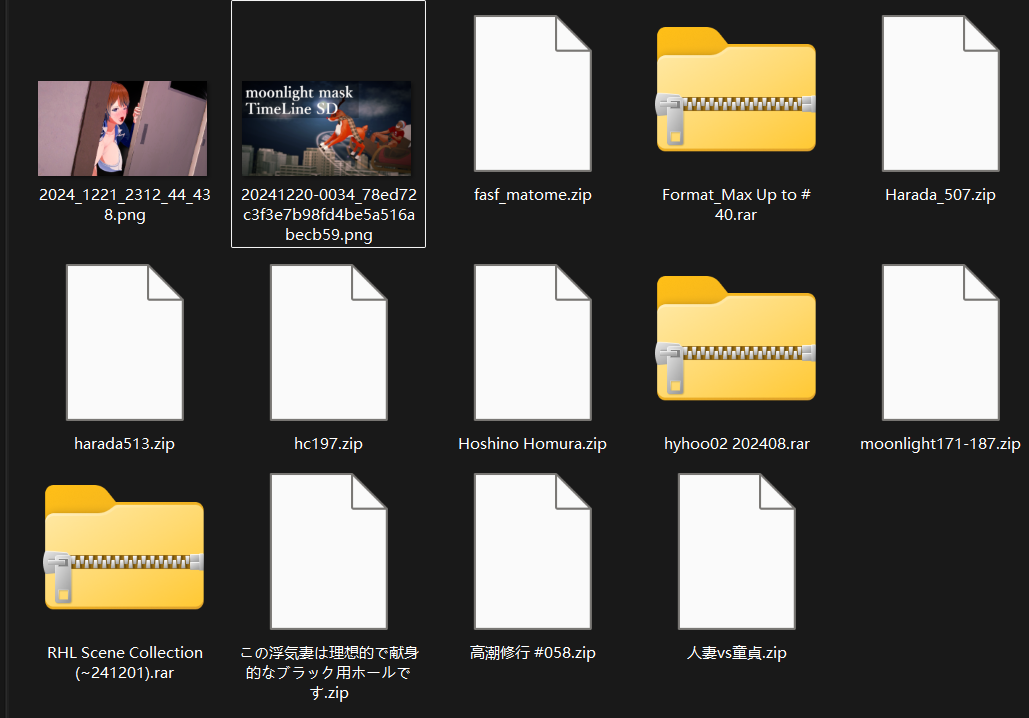Click the moonlight171-187.zip file icon

coord(940,342)
